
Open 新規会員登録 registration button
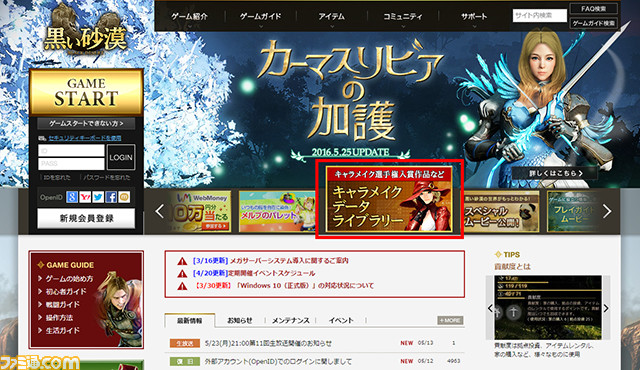pos(86,219)
